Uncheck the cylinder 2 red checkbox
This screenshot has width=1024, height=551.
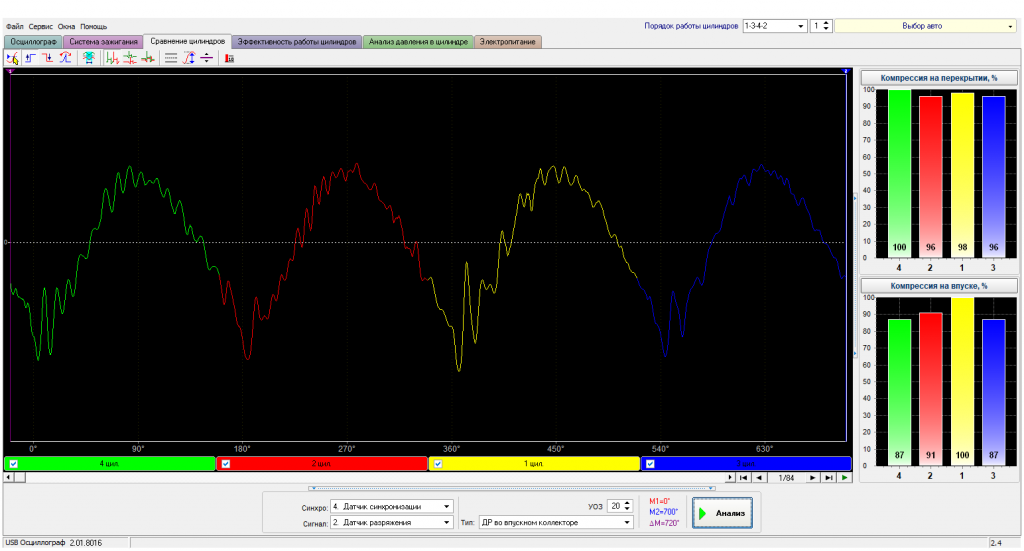(226, 464)
